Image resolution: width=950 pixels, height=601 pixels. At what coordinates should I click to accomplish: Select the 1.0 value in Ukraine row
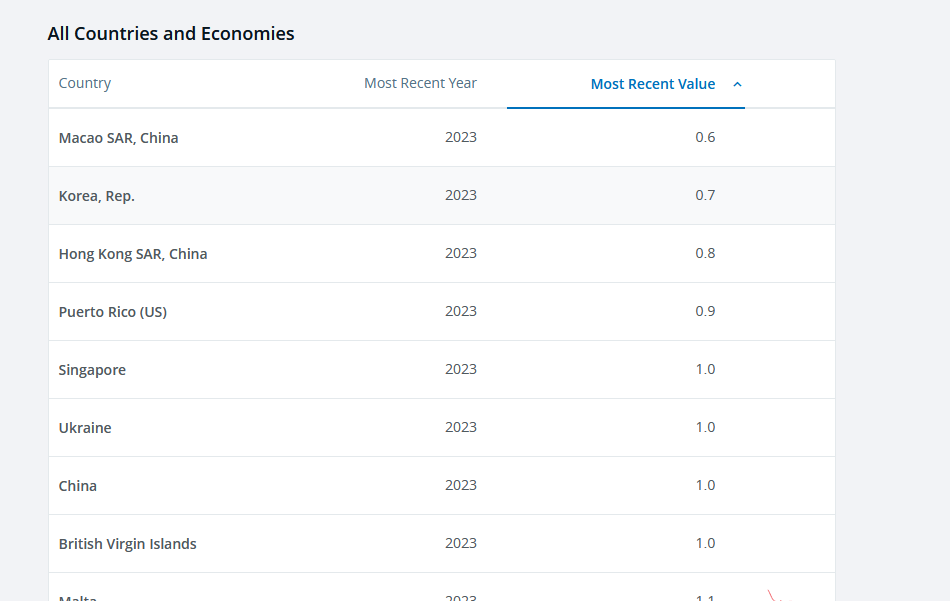pyautogui.click(x=705, y=427)
